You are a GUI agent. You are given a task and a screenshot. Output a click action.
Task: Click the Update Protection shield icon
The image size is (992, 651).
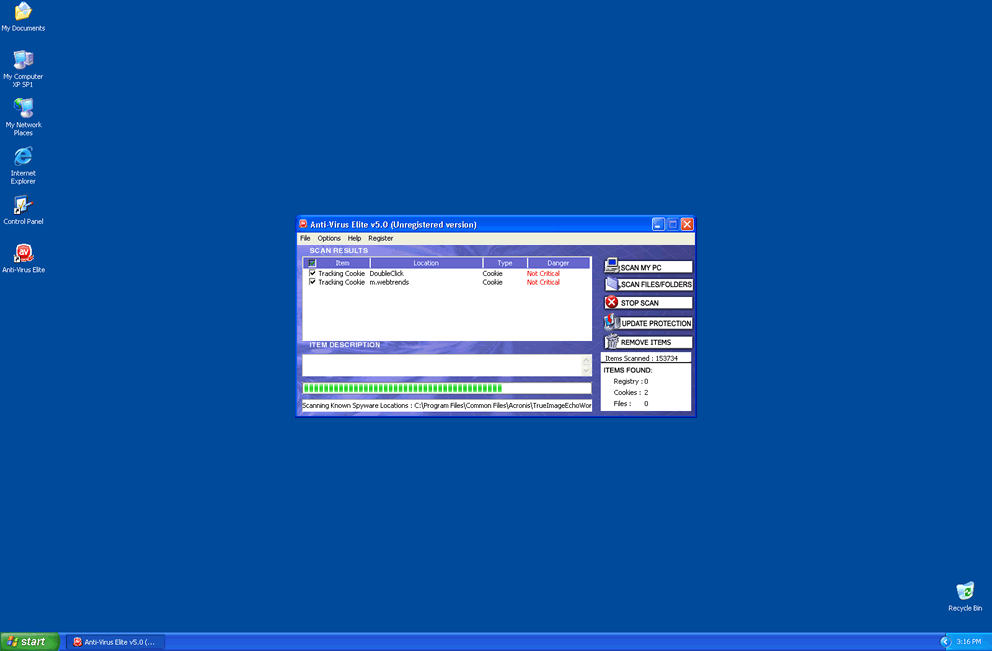coord(612,322)
